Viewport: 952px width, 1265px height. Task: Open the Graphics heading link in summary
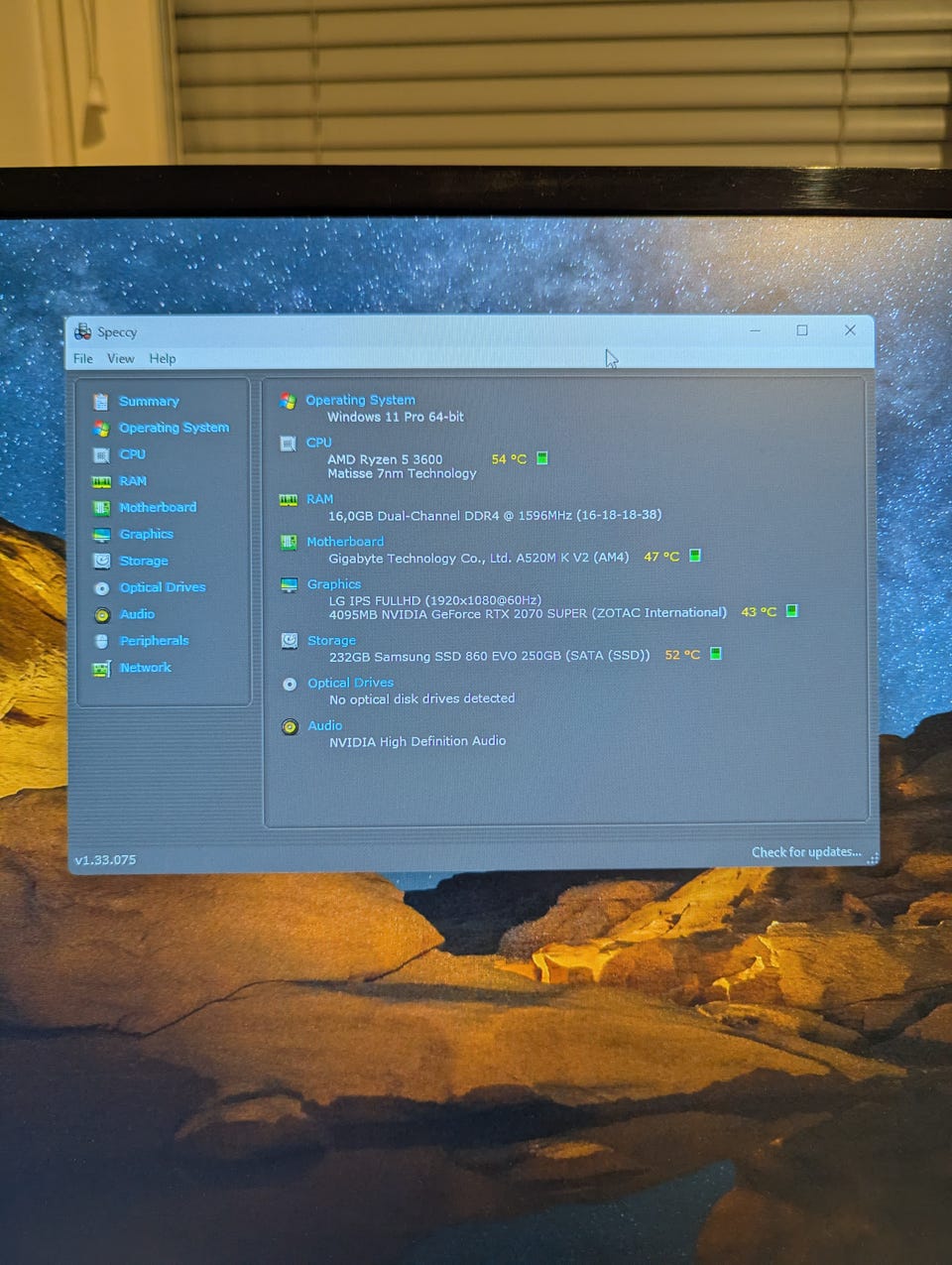[x=333, y=584]
